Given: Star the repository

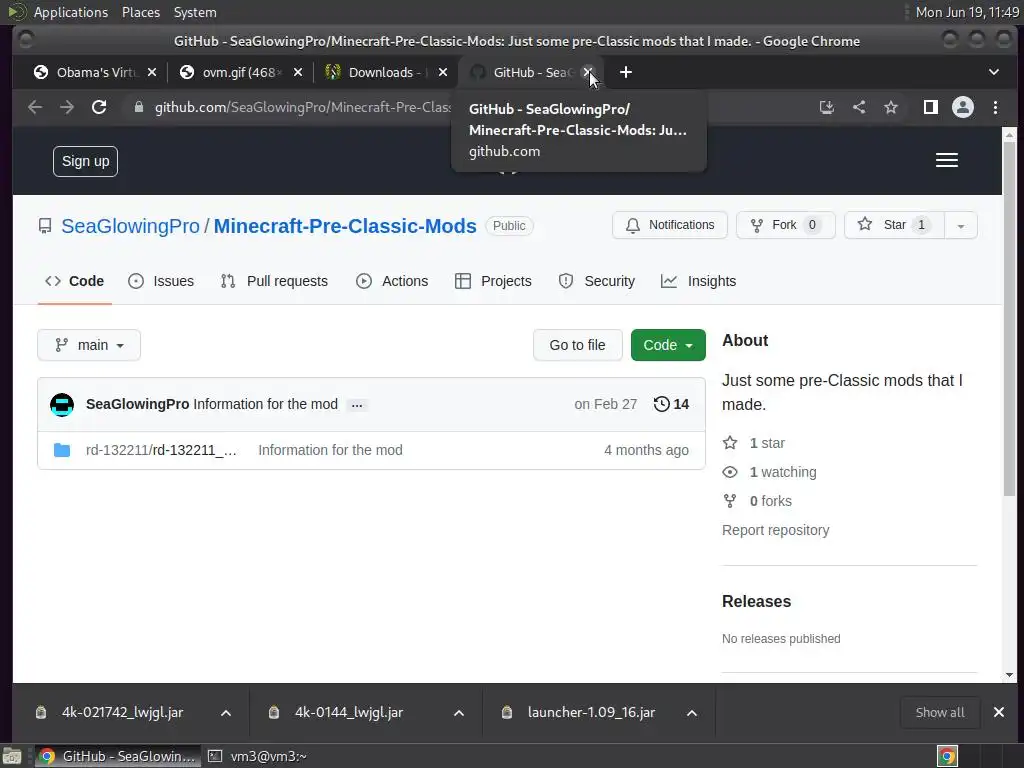Looking at the screenshot, I should [x=894, y=225].
